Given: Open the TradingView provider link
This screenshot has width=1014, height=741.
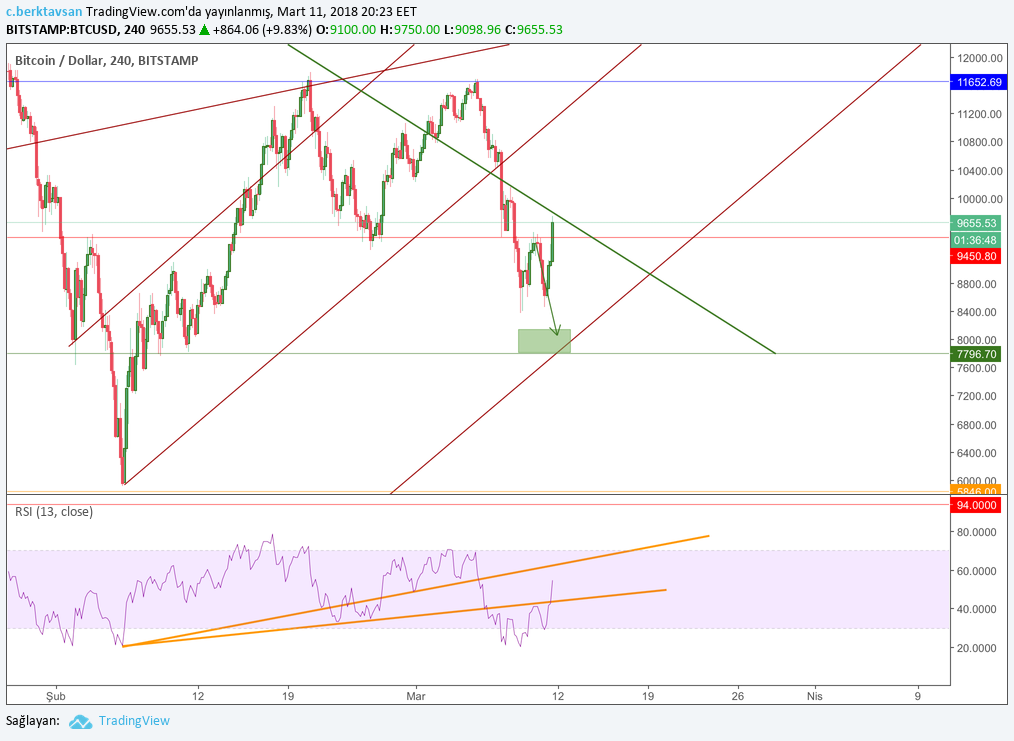Looking at the screenshot, I should coord(134,721).
